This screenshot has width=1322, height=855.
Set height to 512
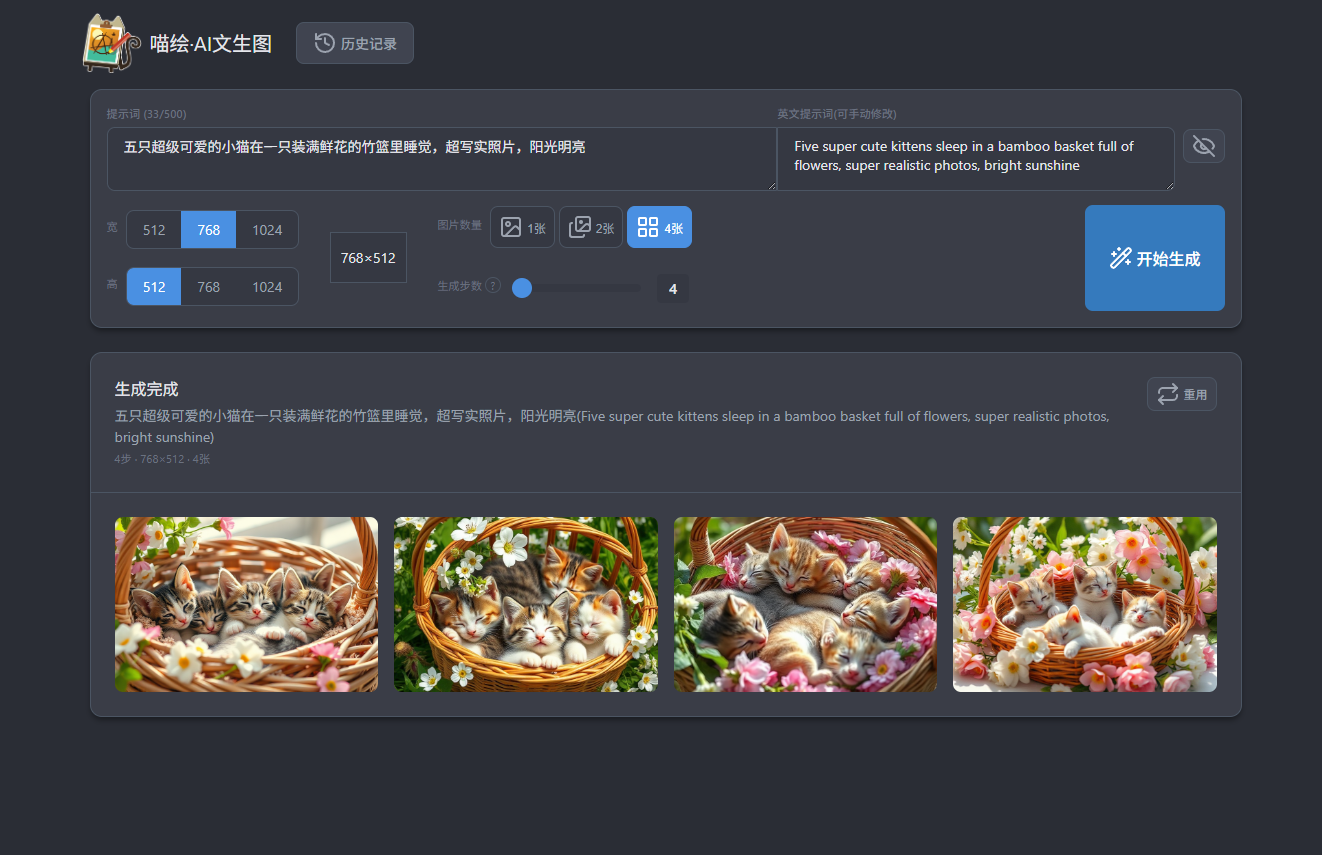[x=154, y=286]
